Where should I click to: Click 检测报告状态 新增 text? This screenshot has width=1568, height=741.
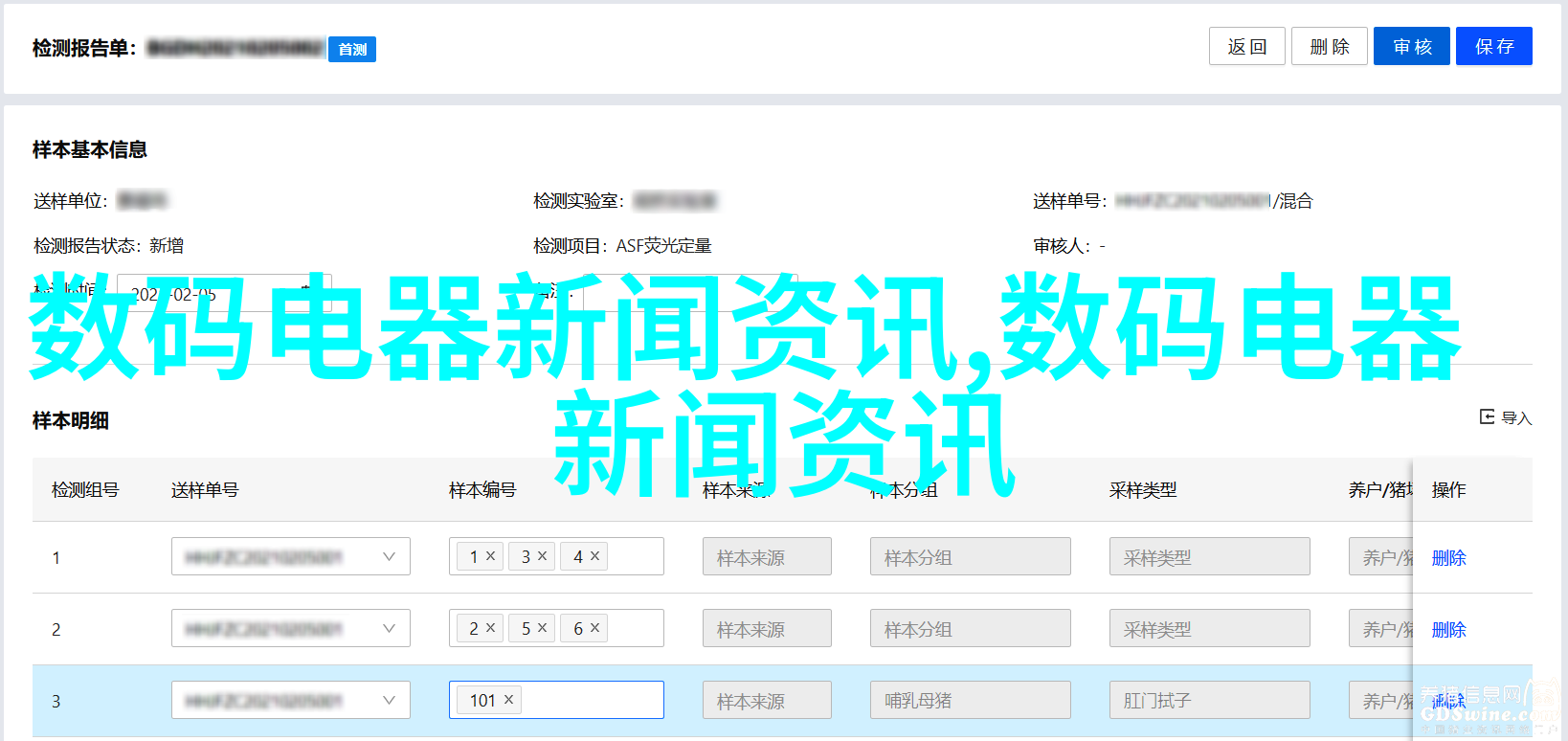pyautogui.click(x=108, y=246)
